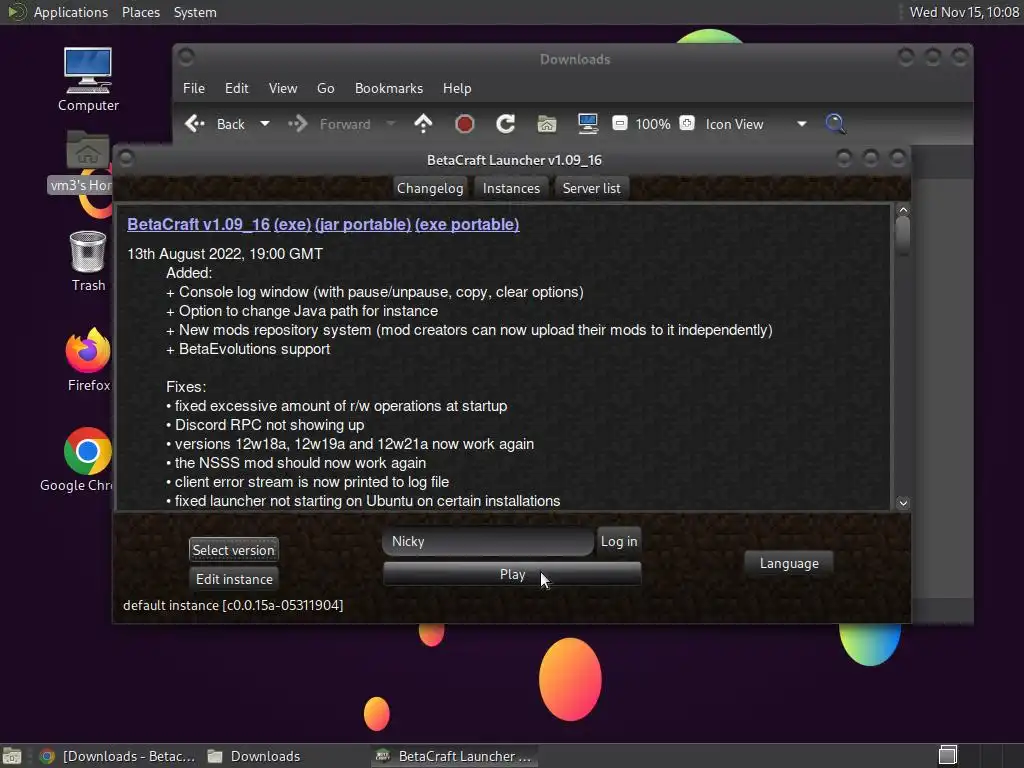
Task: Zoom out with the minus icon
Action: click(x=620, y=123)
